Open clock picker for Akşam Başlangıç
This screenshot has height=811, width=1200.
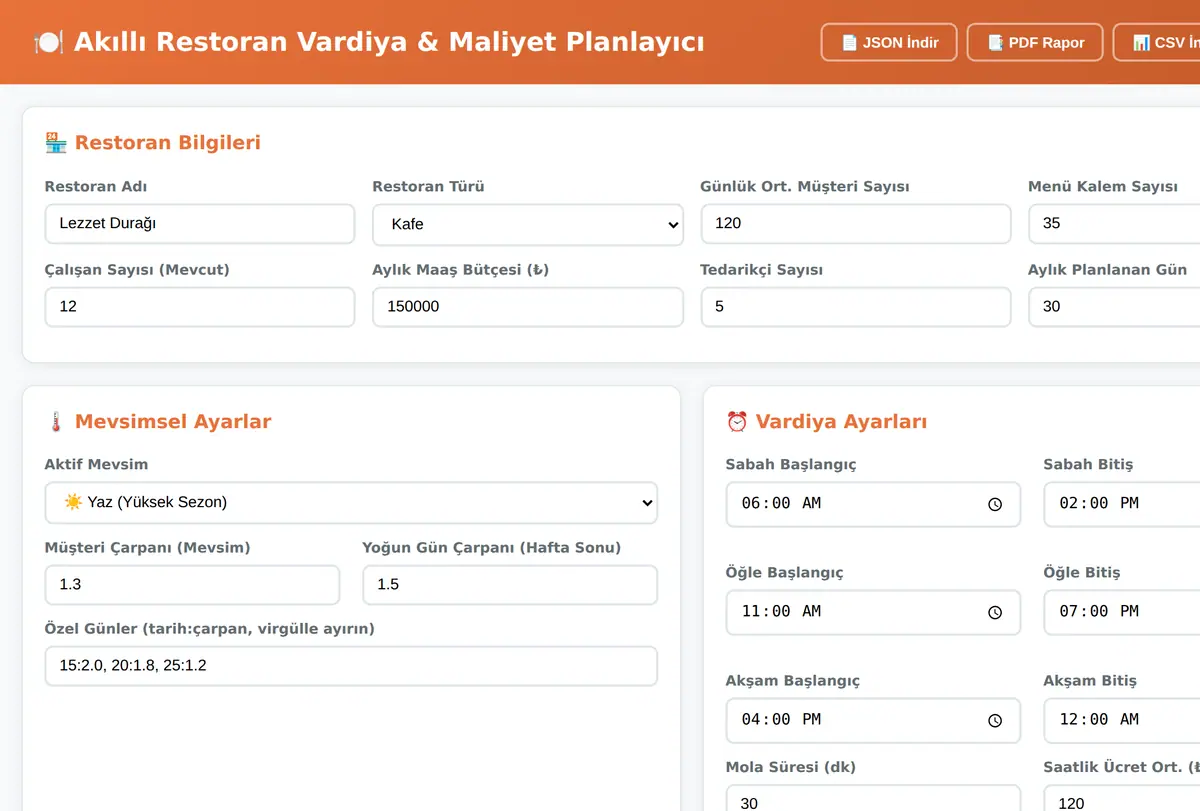click(x=995, y=720)
